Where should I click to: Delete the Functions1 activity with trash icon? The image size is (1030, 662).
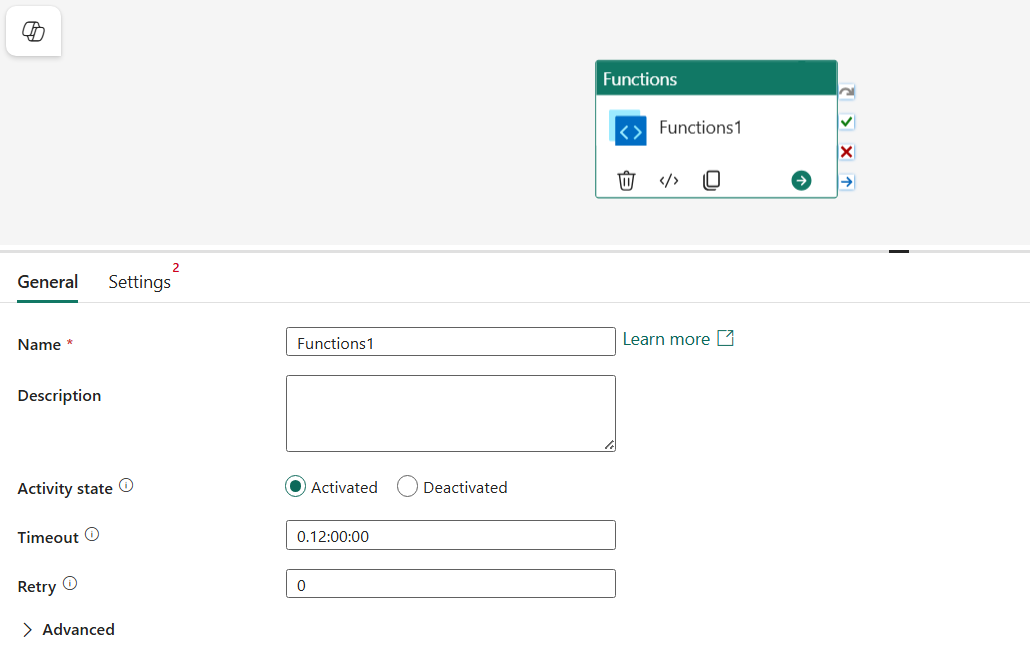click(626, 180)
